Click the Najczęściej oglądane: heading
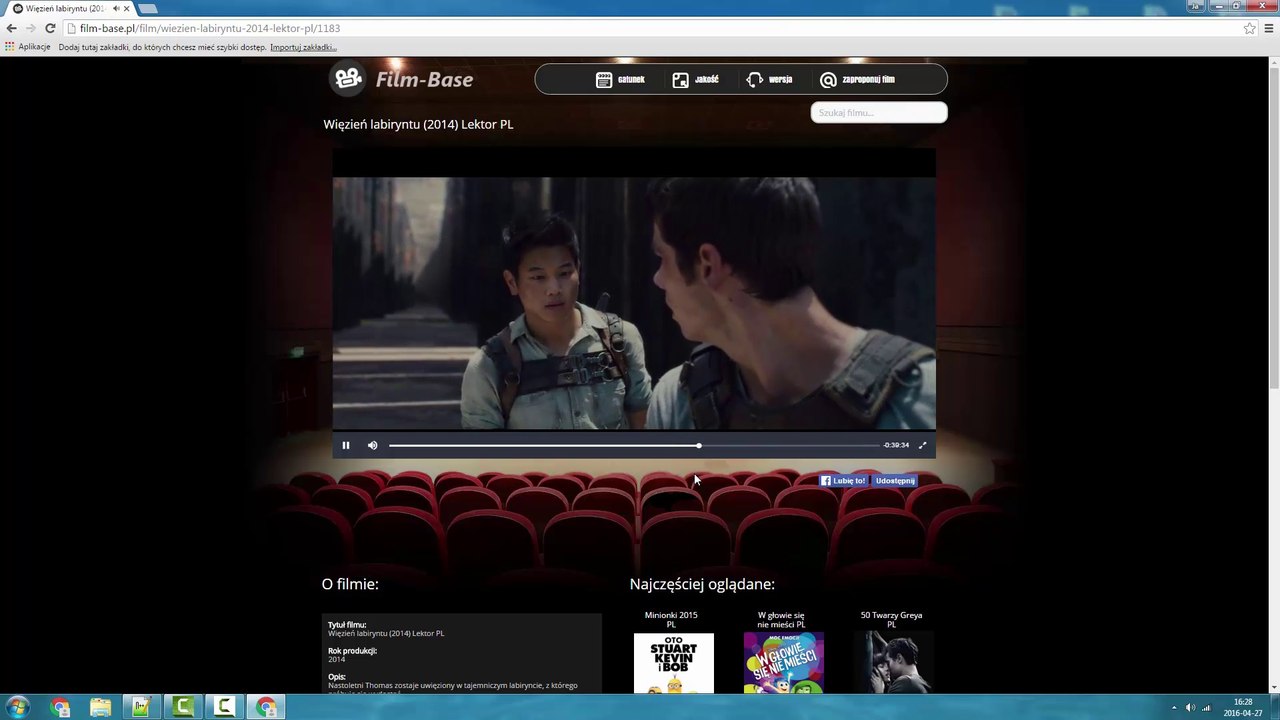The image size is (1280, 720). coord(702,584)
